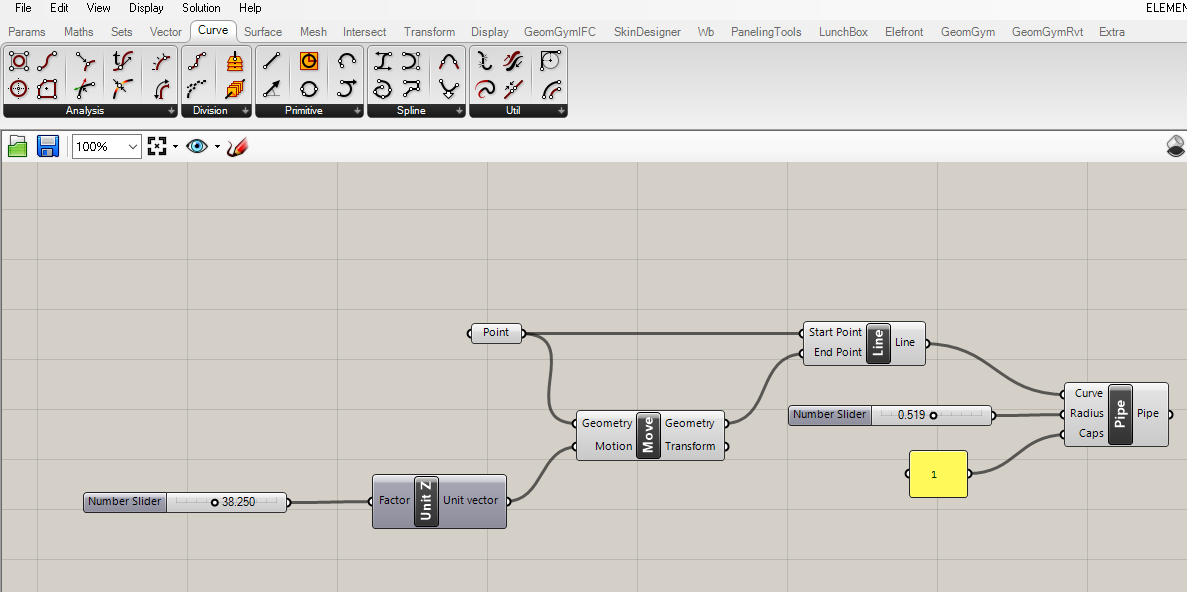Save the document with the blue disk icon
This screenshot has height=592, width=1187.
pyautogui.click(x=47, y=147)
